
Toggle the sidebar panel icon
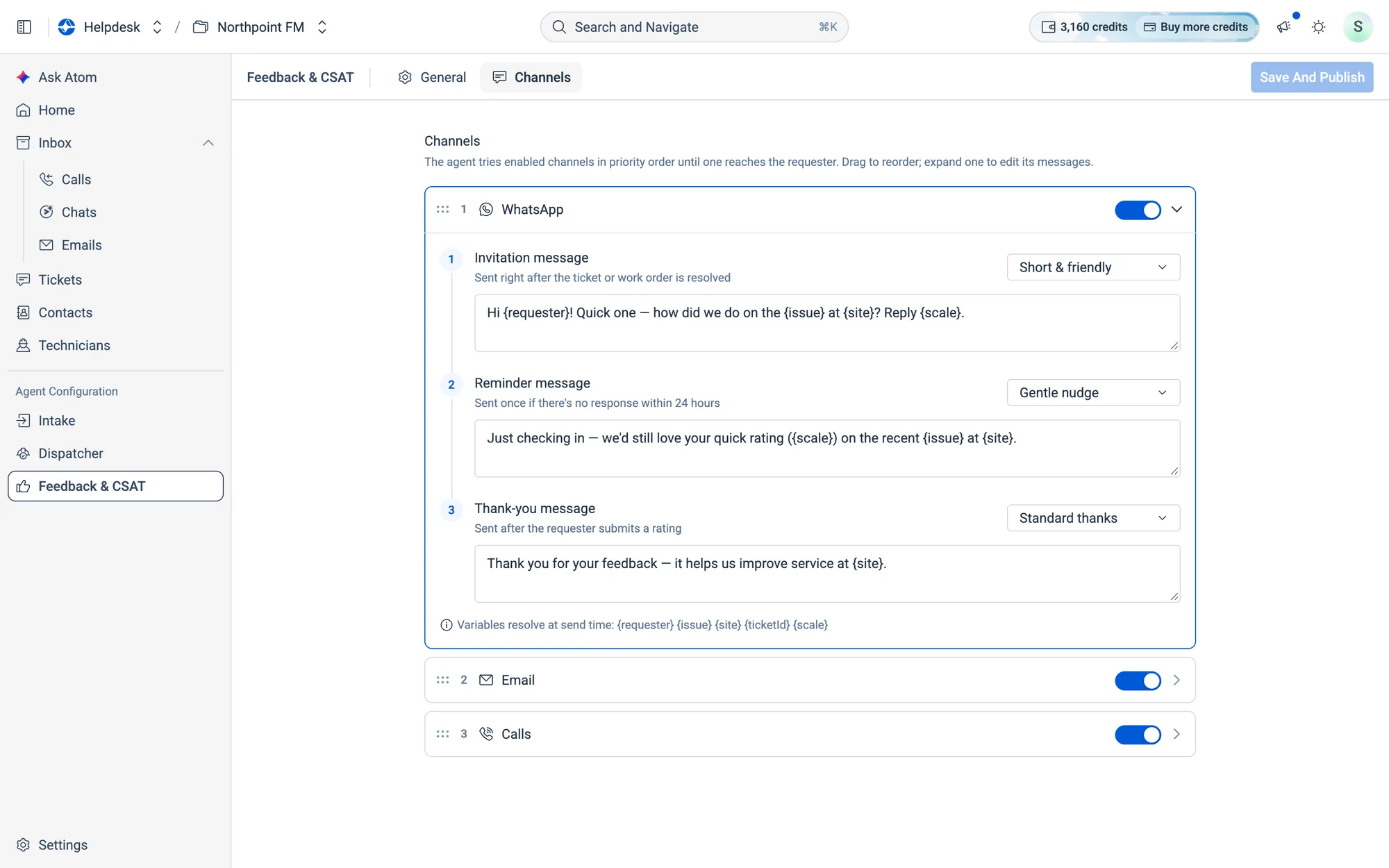point(24,27)
